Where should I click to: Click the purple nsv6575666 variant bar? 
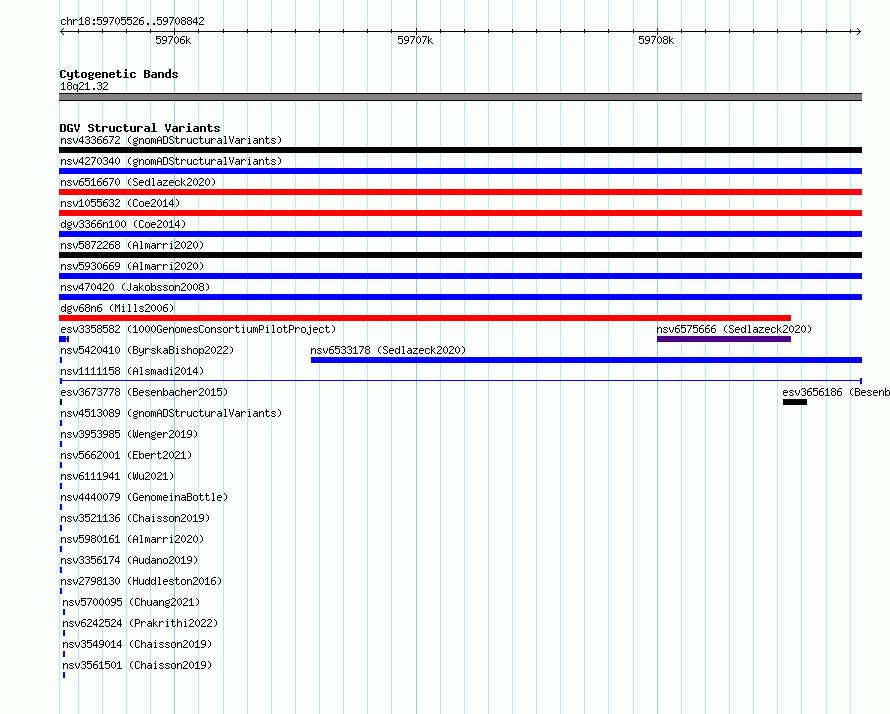(724, 339)
